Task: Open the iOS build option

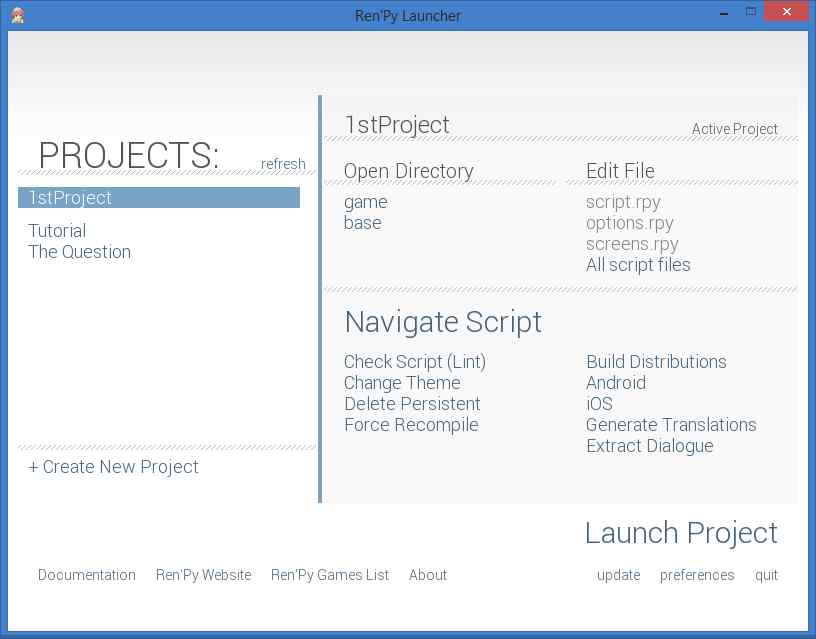Action: pyautogui.click(x=600, y=404)
